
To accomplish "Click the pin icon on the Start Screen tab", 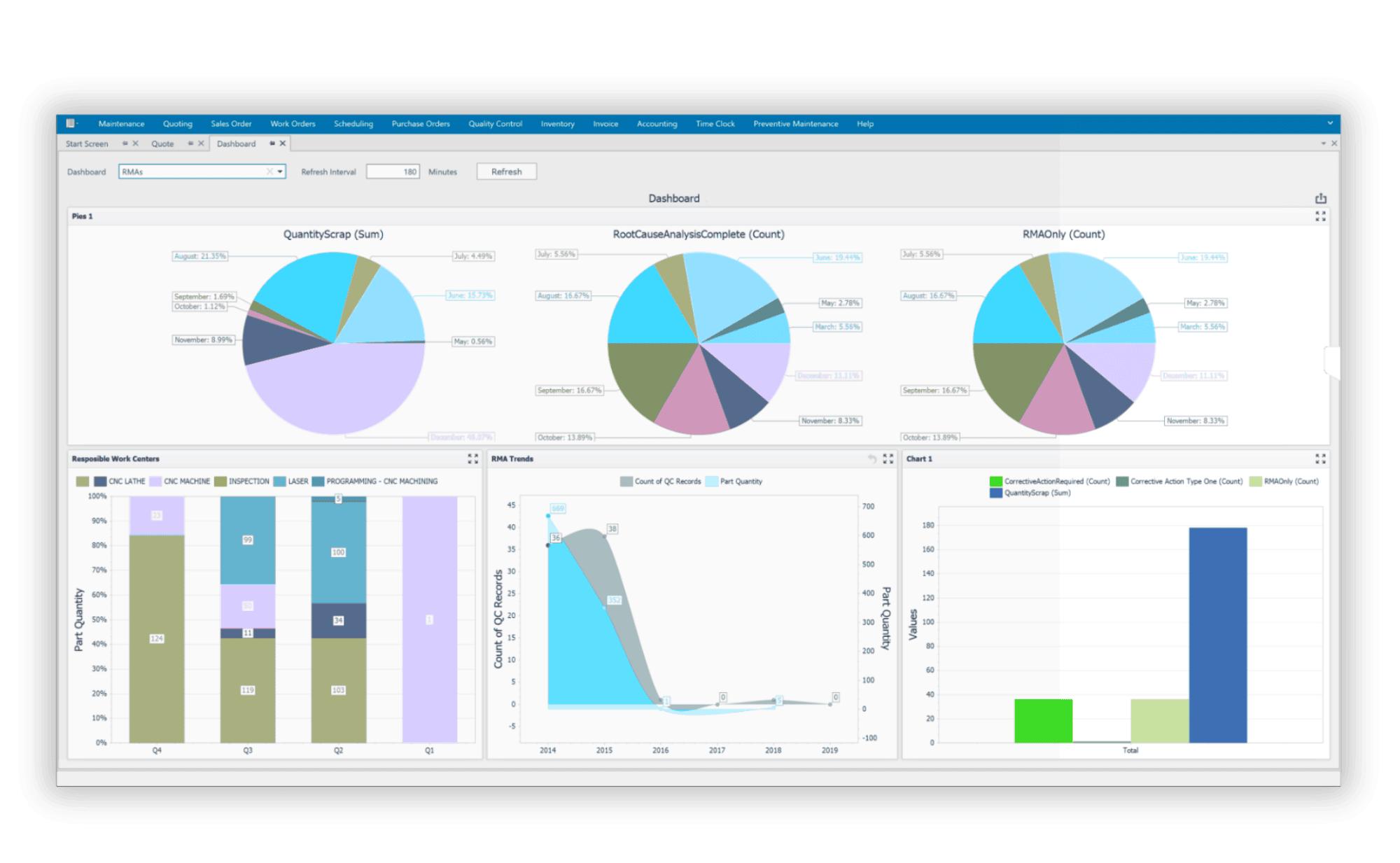I will (x=124, y=143).
